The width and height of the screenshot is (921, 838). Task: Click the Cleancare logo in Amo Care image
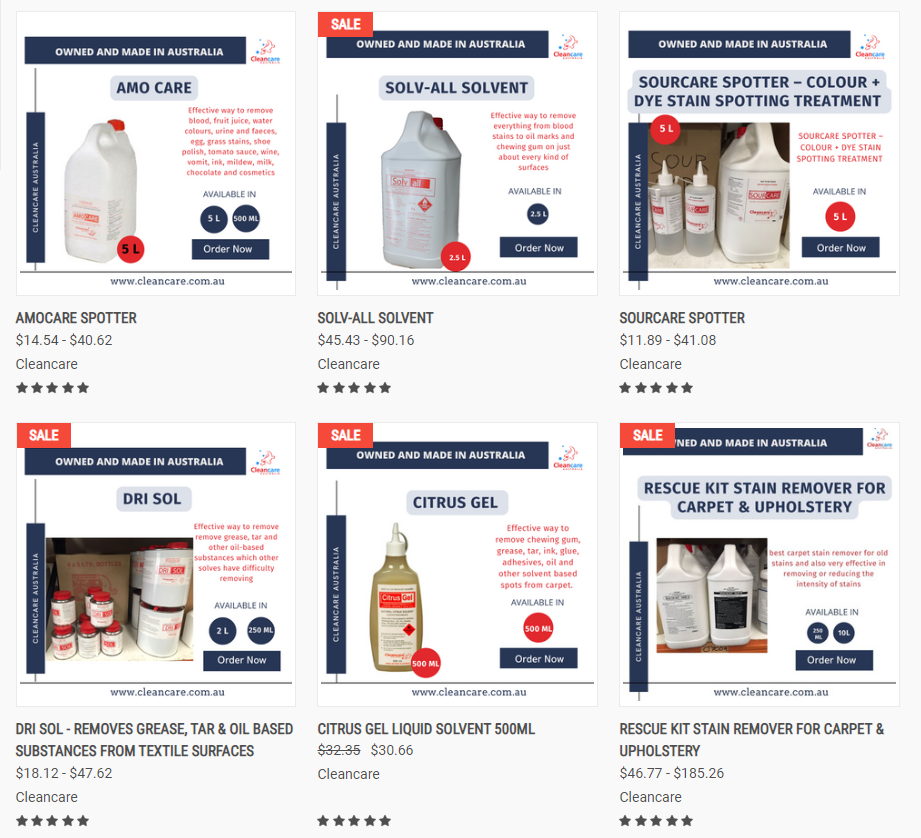(265, 51)
